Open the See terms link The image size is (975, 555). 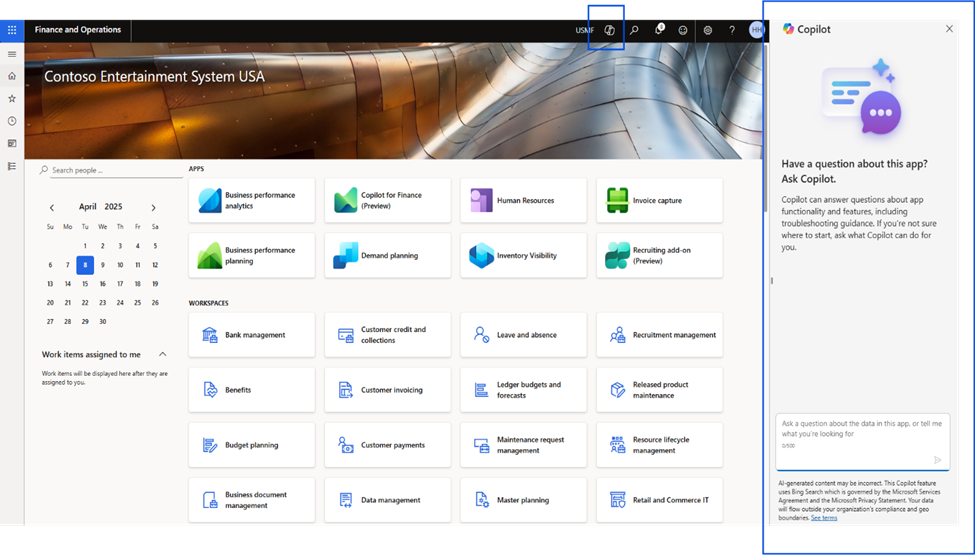pyautogui.click(x=824, y=518)
